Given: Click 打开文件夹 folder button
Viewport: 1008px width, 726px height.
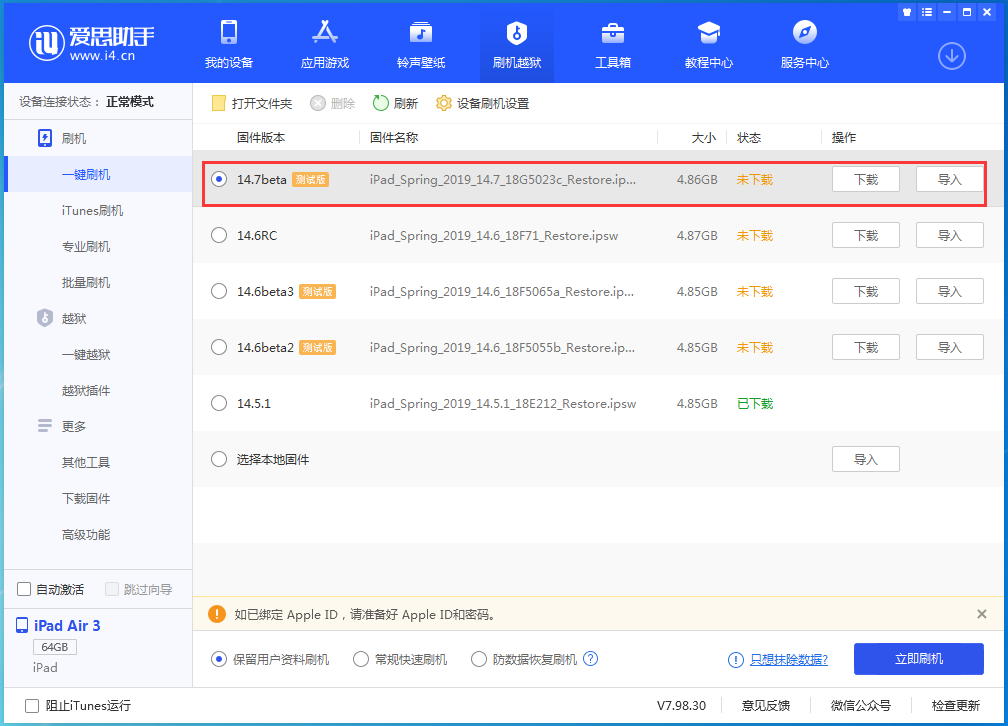Looking at the screenshot, I should coord(252,104).
